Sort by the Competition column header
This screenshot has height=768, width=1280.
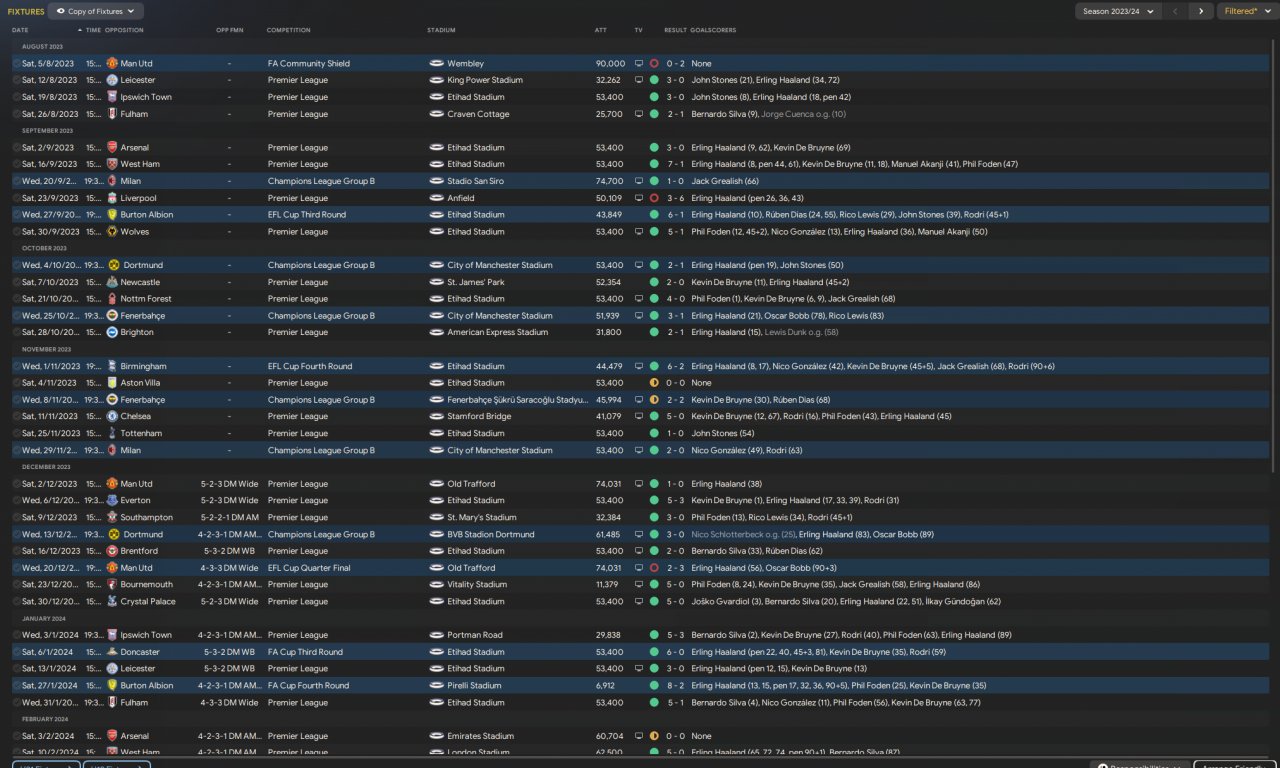click(x=289, y=30)
